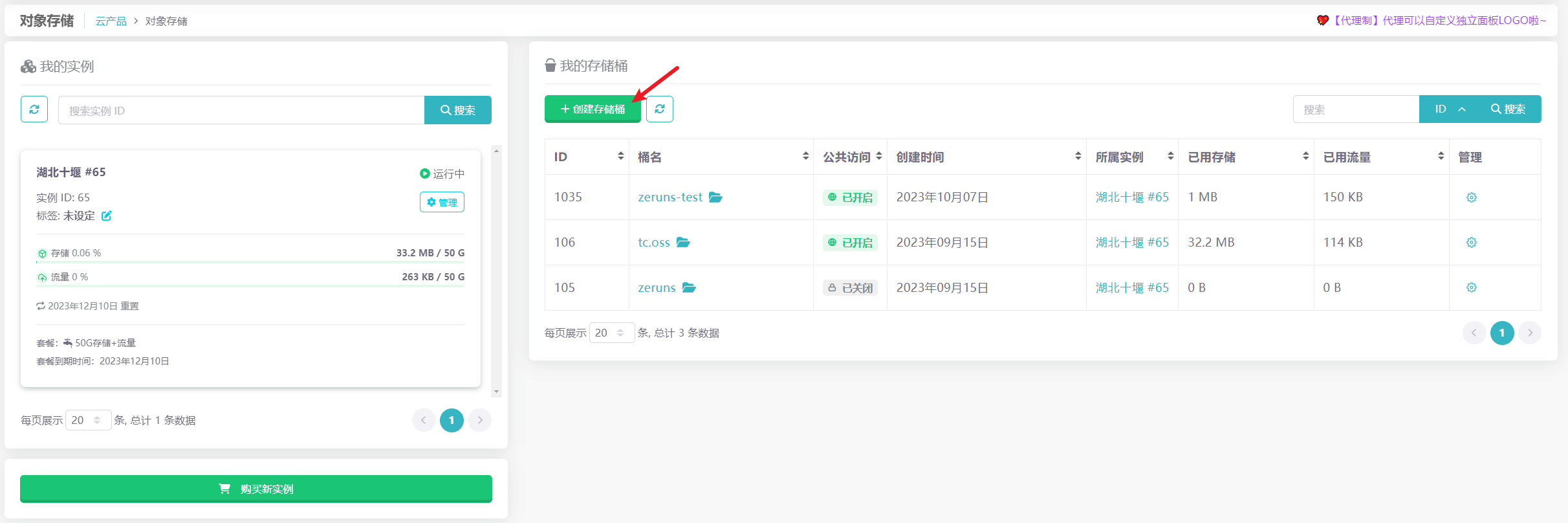Click the 存储 usage progress bar
Screen dimensions: 1568x523
pos(250,262)
